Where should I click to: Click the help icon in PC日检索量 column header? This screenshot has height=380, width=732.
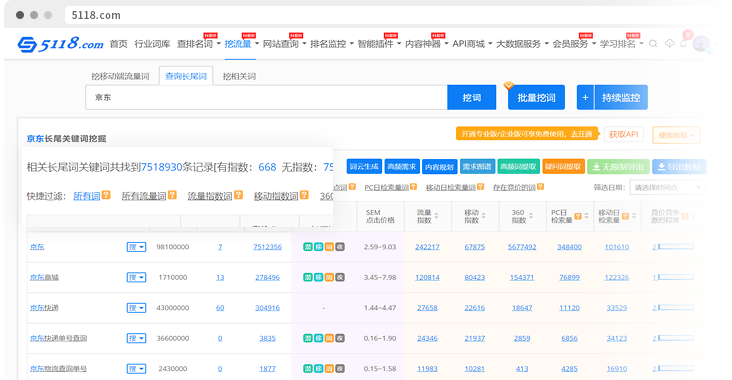point(578,216)
